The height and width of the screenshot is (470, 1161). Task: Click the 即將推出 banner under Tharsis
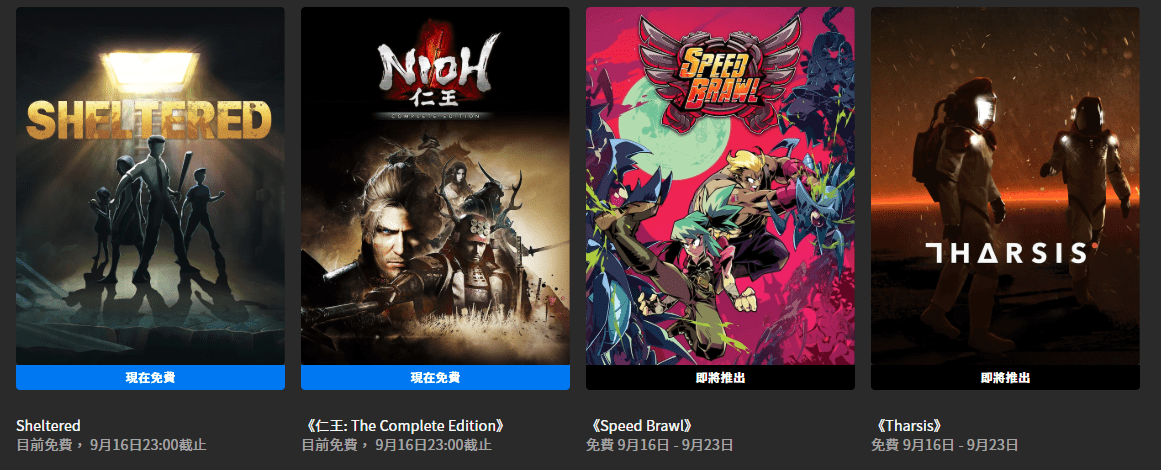tap(1006, 377)
